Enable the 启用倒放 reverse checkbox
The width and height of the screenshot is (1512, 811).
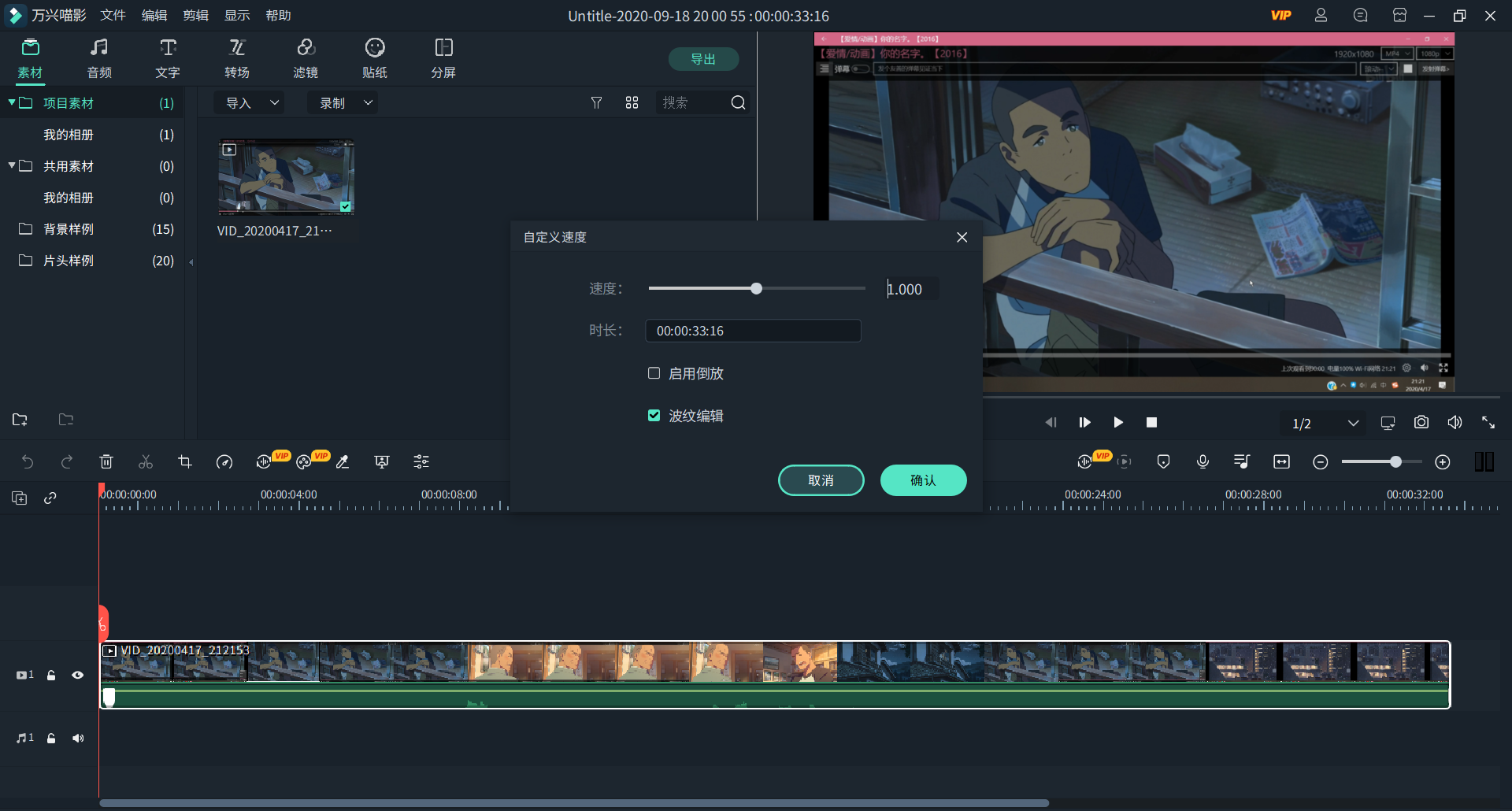click(x=654, y=373)
